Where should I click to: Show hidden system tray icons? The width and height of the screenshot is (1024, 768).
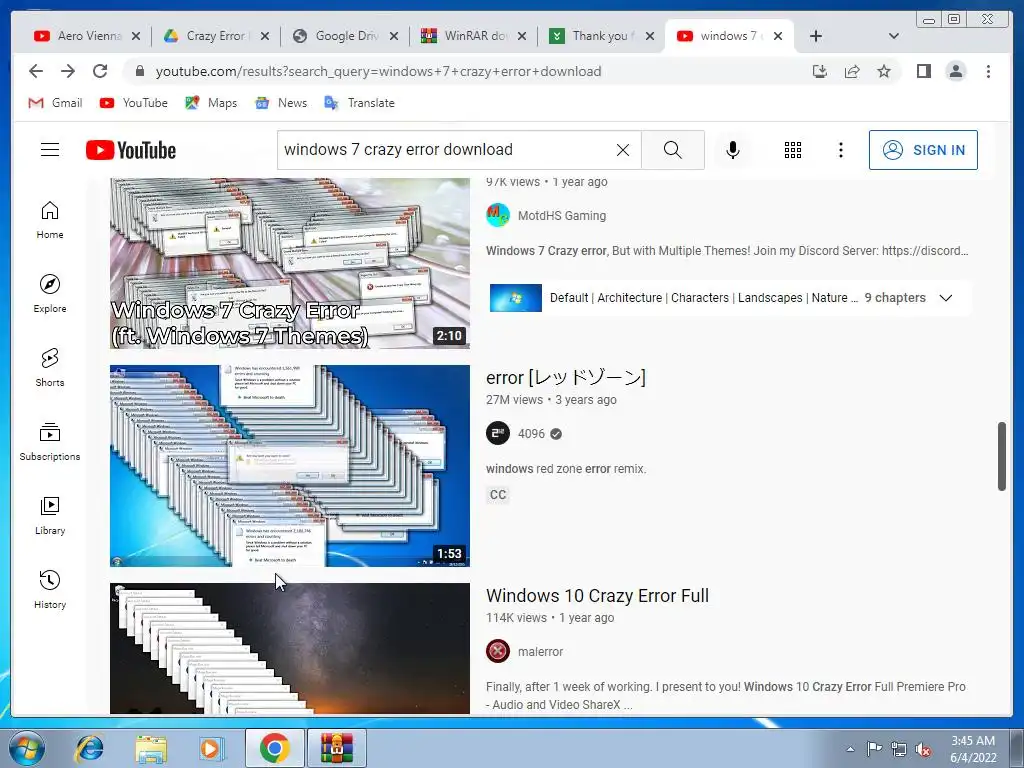pyautogui.click(x=850, y=750)
